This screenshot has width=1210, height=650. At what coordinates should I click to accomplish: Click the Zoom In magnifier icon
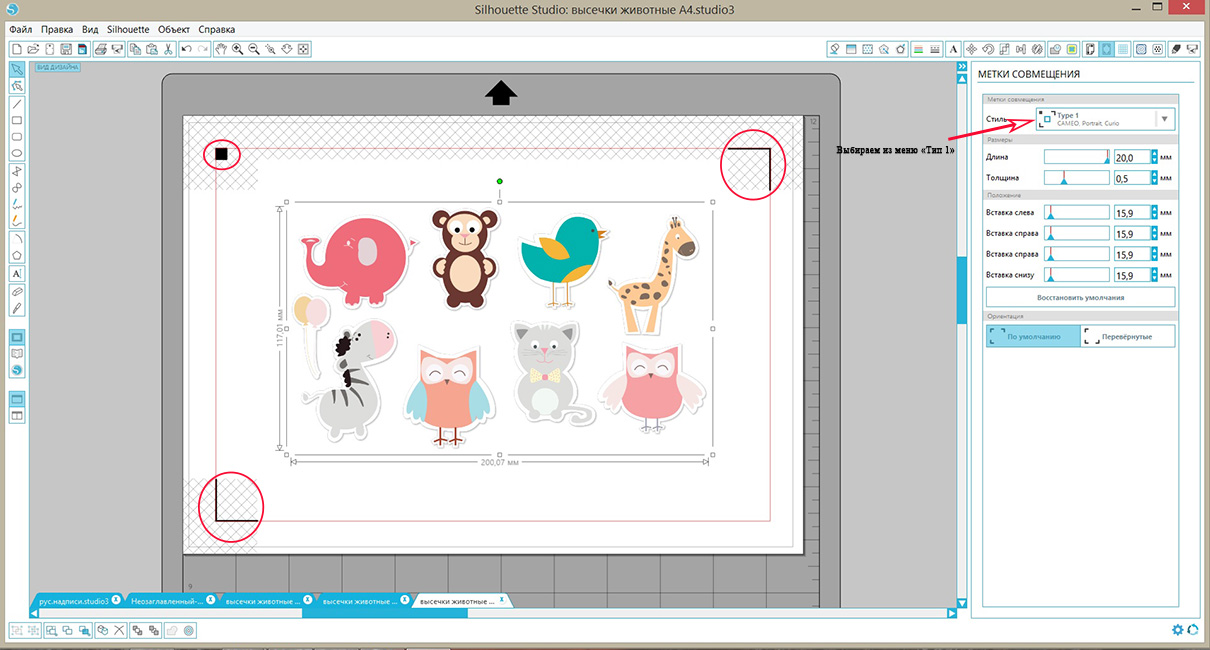pos(237,49)
